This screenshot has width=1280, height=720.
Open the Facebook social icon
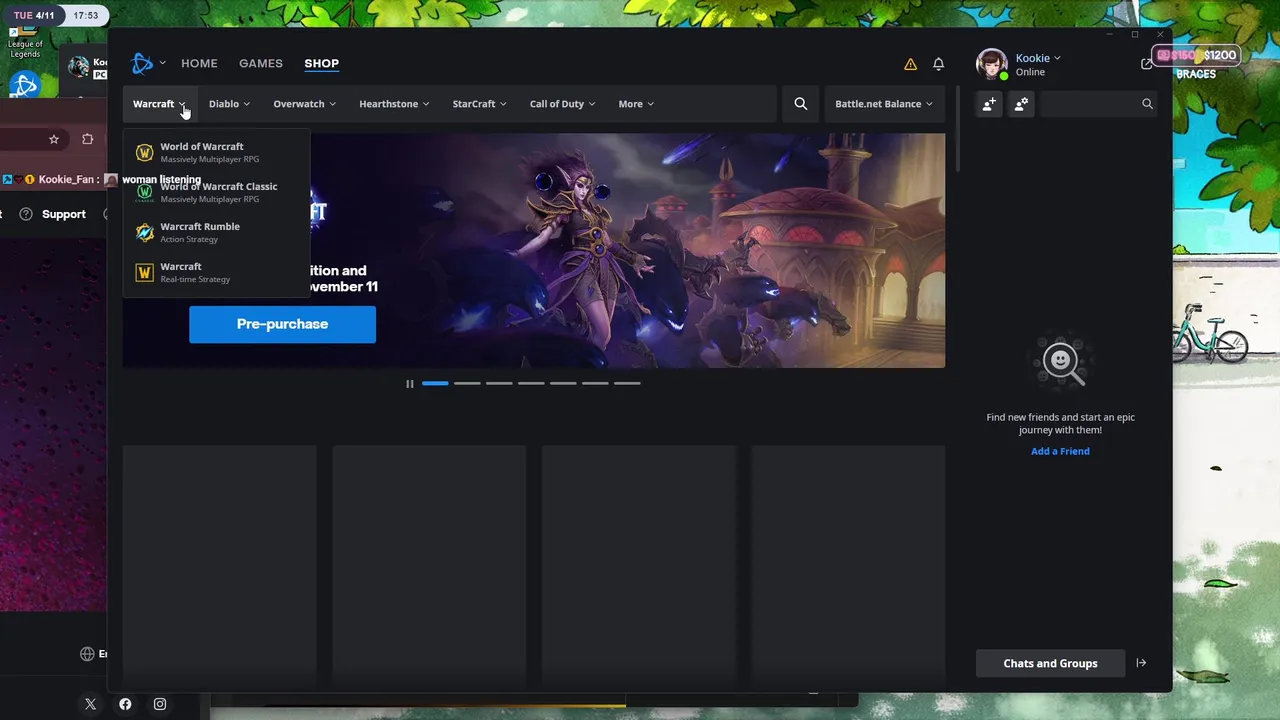pyautogui.click(x=125, y=704)
